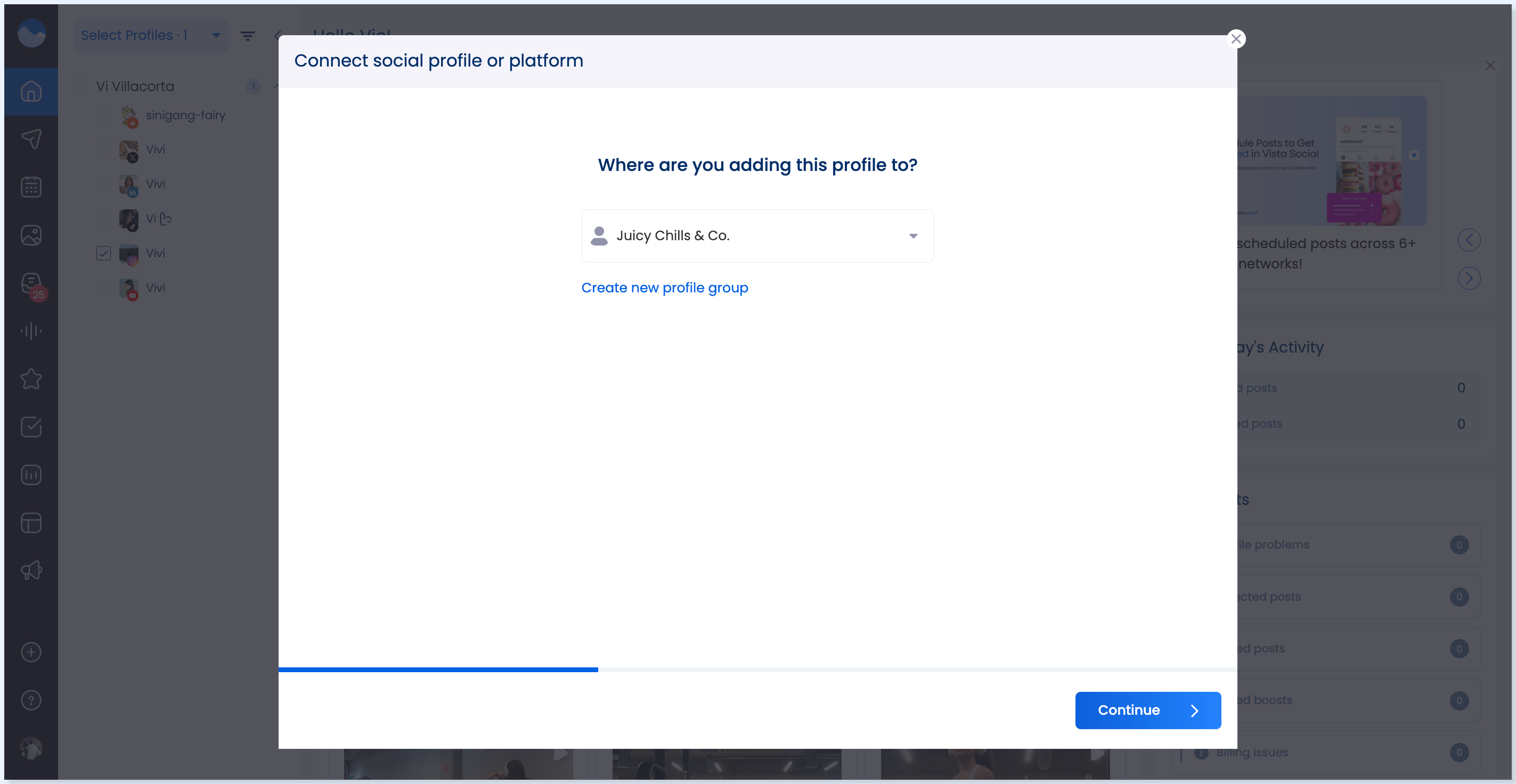
Task: Click the dropdown arrow in profile group field
Action: 913,236
